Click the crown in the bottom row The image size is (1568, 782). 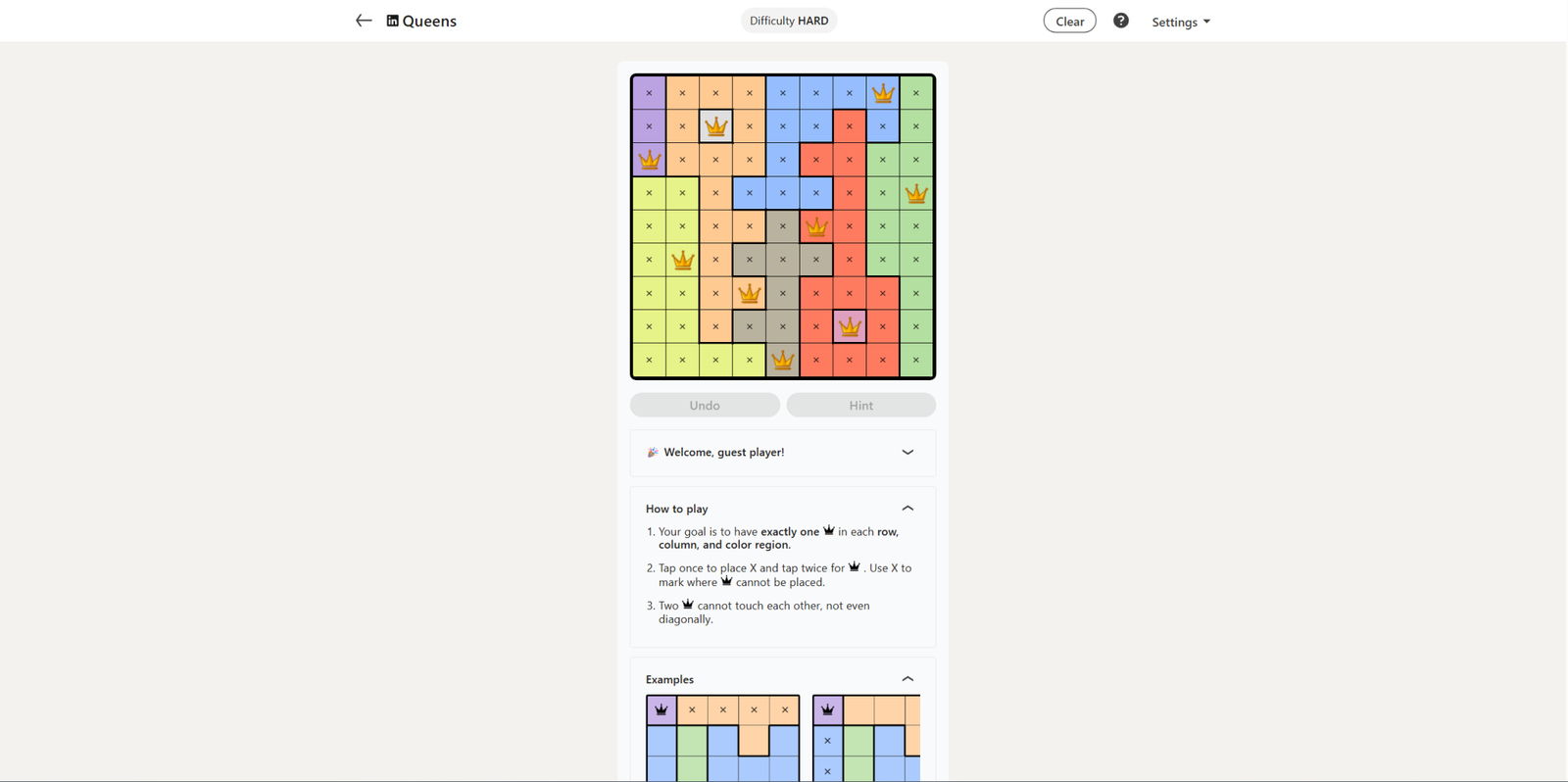click(x=782, y=360)
